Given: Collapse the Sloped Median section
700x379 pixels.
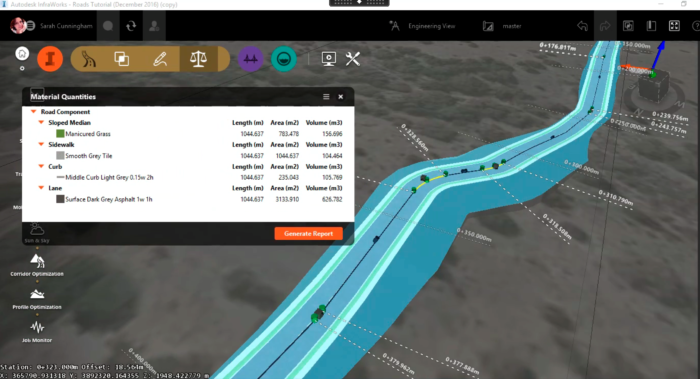Looking at the screenshot, I should tap(41, 122).
